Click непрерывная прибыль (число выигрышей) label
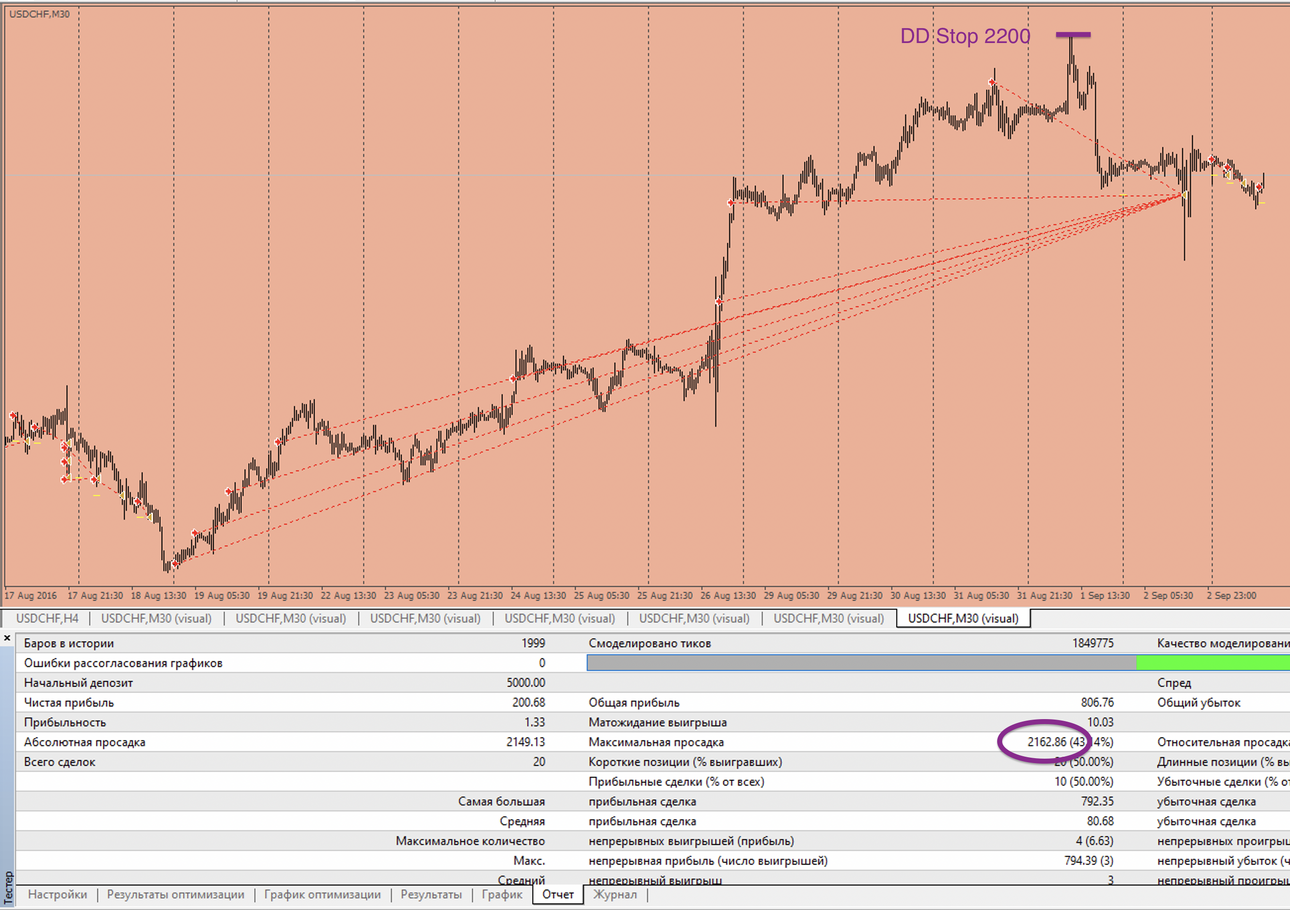Image resolution: width=1290 pixels, height=910 pixels. 709,860
